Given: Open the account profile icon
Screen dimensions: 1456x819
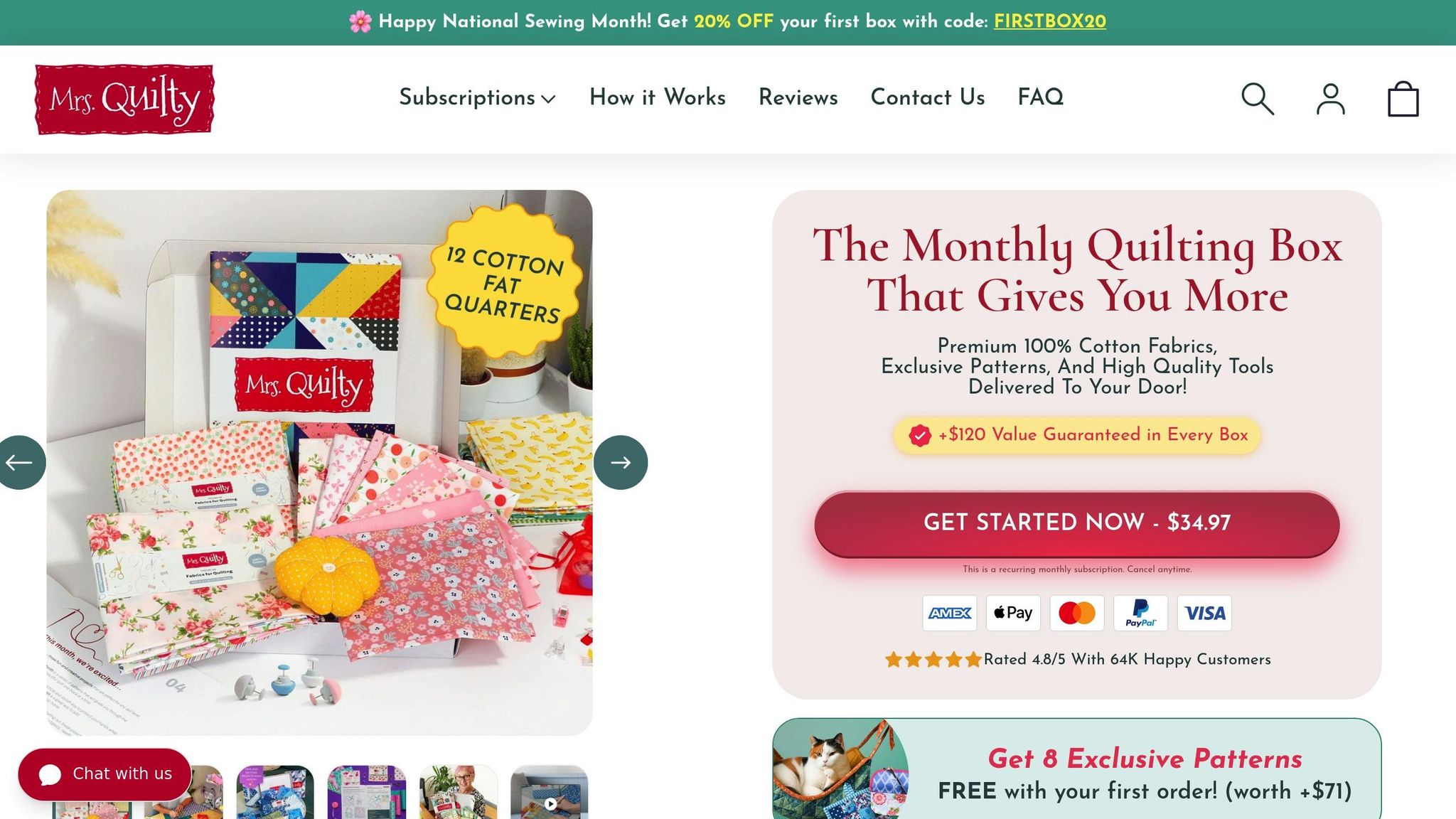Looking at the screenshot, I should tap(1330, 99).
